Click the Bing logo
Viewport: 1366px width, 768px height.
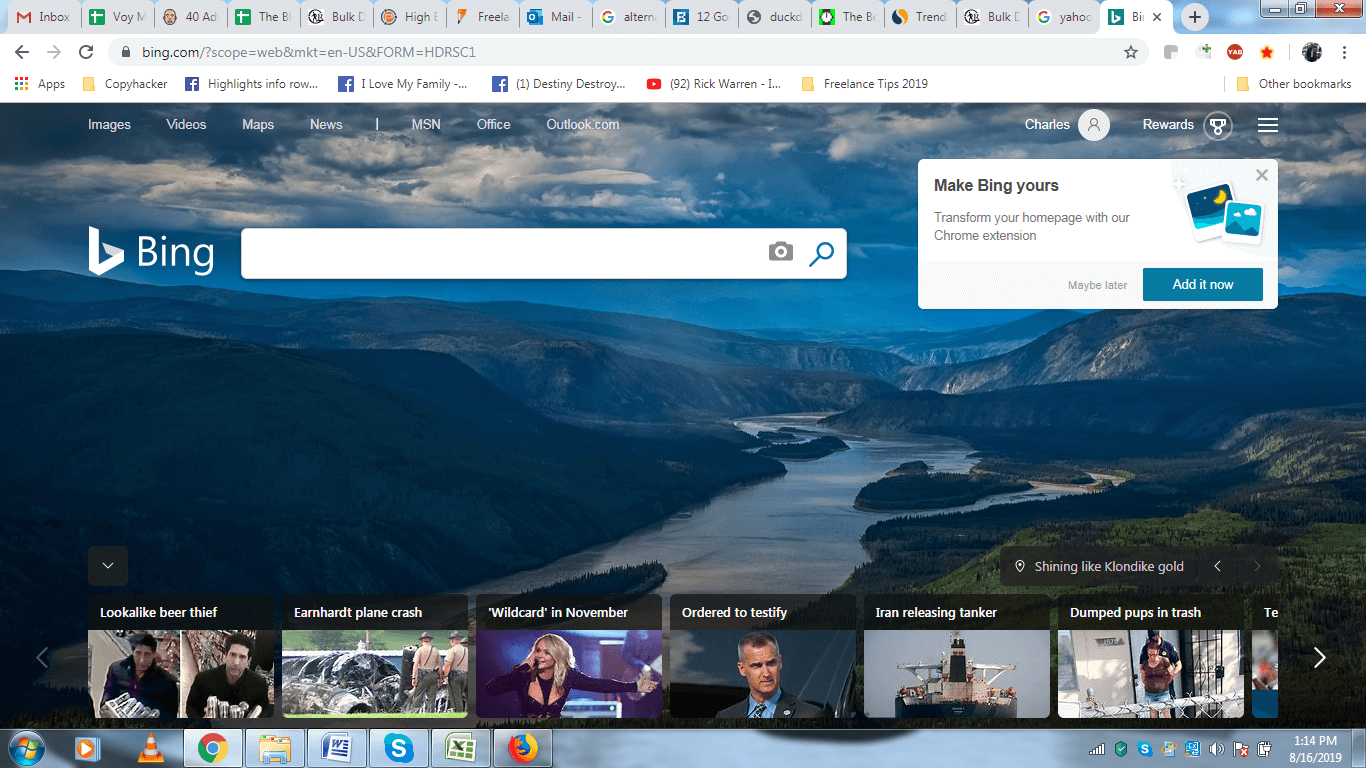[x=151, y=251]
